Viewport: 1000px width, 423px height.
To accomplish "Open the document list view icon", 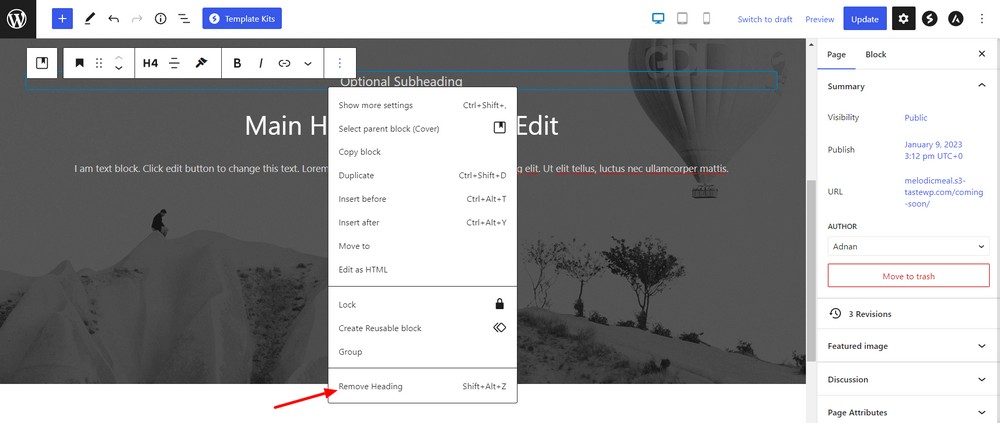I will (x=184, y=19).
